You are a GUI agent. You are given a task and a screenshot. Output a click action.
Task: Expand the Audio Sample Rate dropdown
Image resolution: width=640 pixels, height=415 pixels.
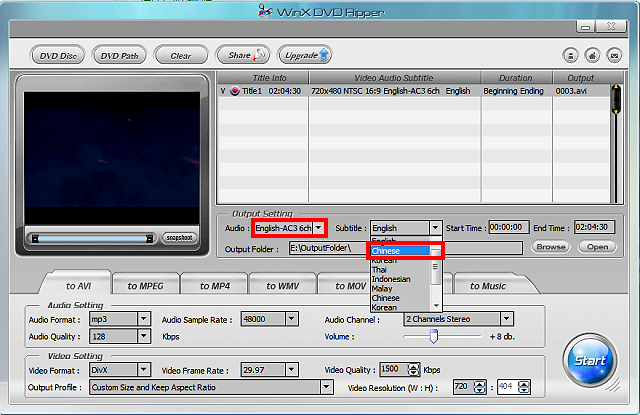tap(291, 319)
